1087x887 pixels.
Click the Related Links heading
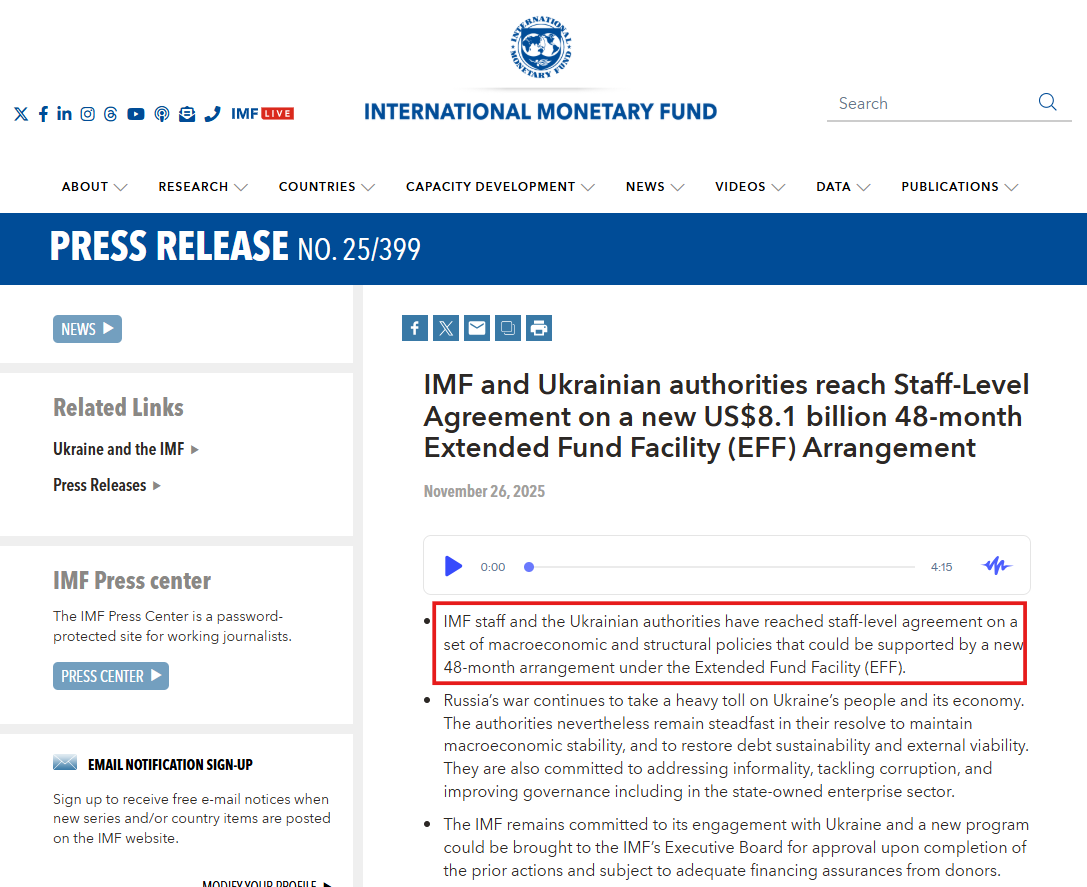click(x=118, y=407)
